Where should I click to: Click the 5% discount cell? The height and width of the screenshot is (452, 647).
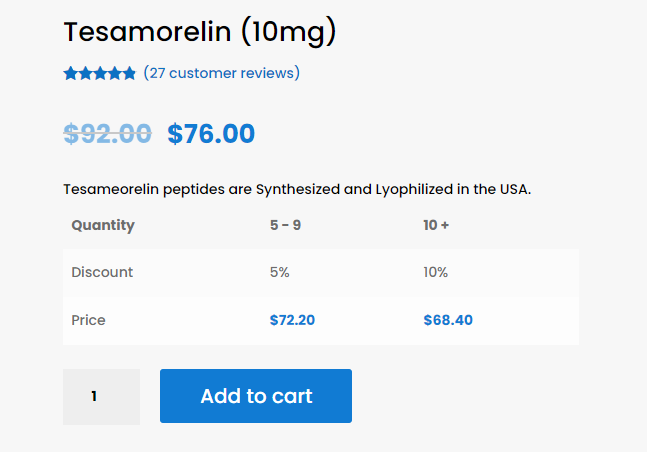pos(280,272)
